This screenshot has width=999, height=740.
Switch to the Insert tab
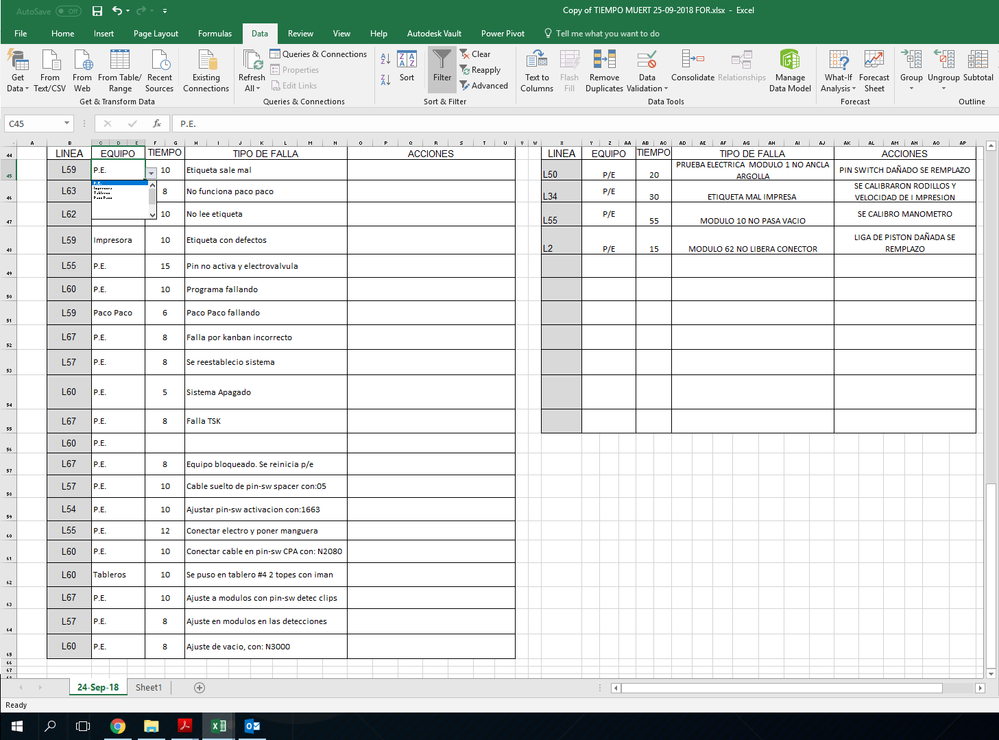click(x=103, y=34)
